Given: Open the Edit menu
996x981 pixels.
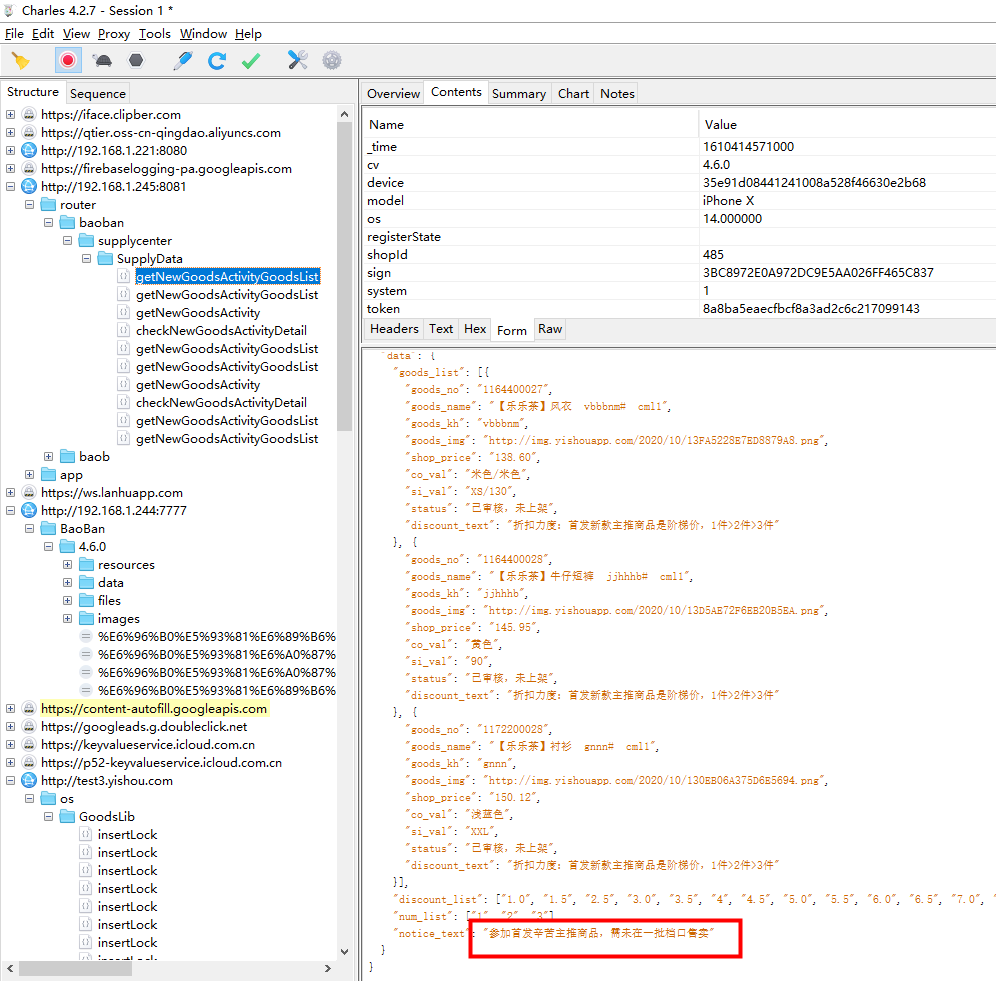Looking at the screenshot, I should tap(43, 34).
